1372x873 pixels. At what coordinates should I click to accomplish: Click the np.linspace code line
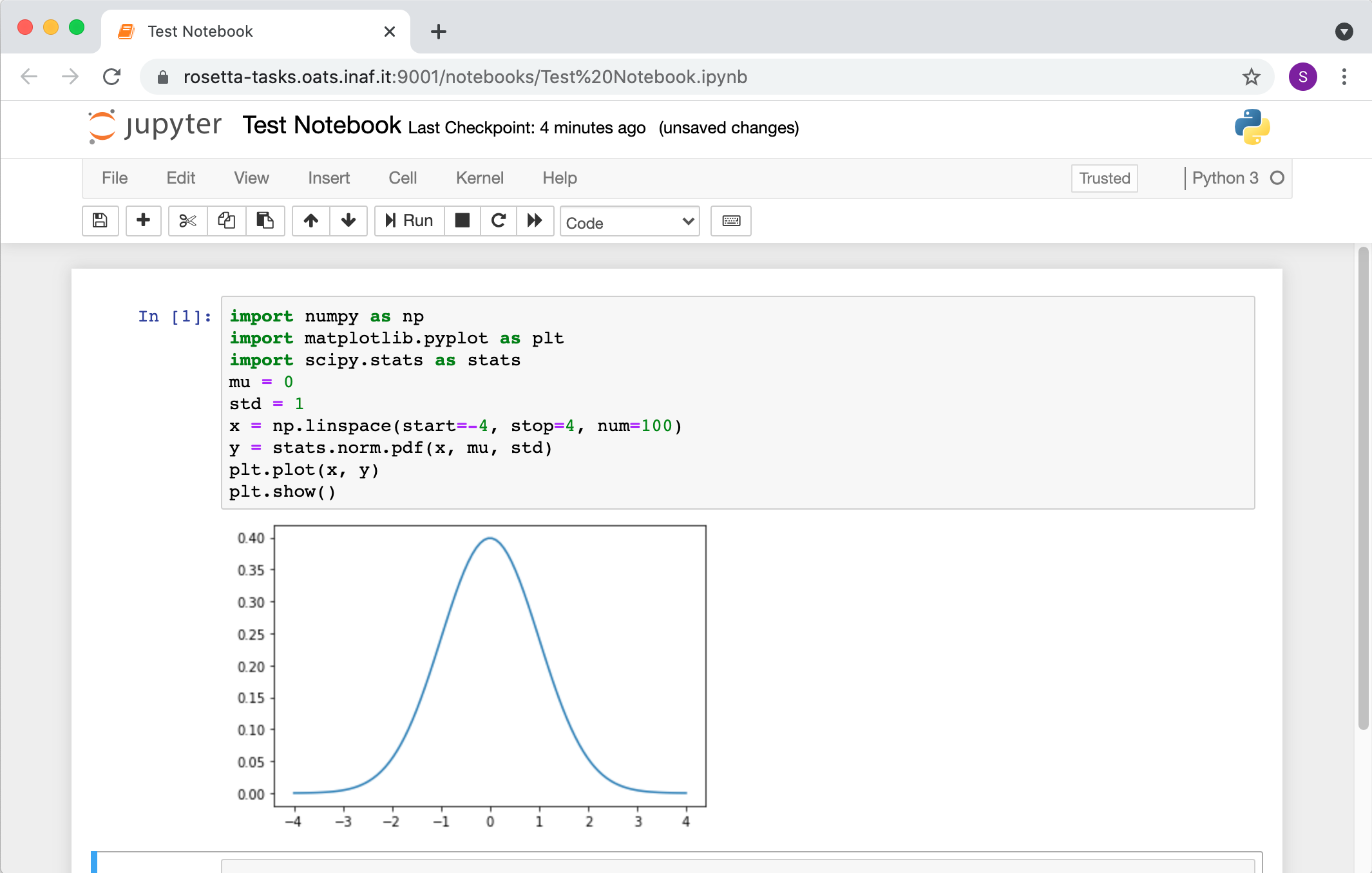tap(455, 426)
